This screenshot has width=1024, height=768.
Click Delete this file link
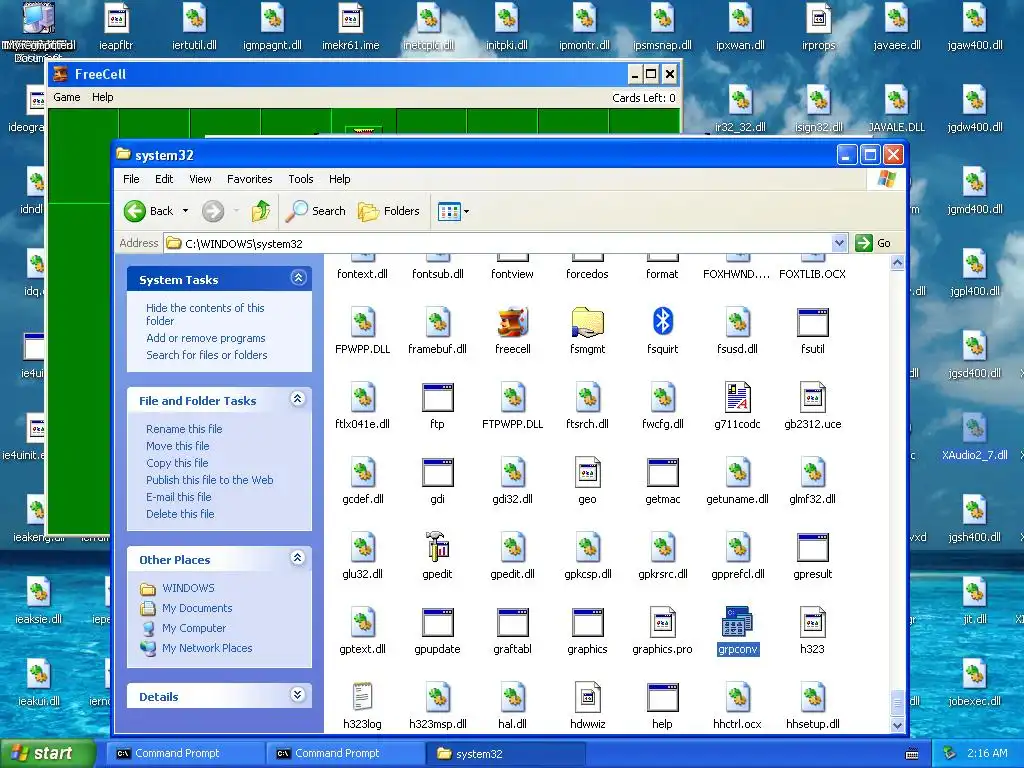pyautogui.click(x=180, y=514)
